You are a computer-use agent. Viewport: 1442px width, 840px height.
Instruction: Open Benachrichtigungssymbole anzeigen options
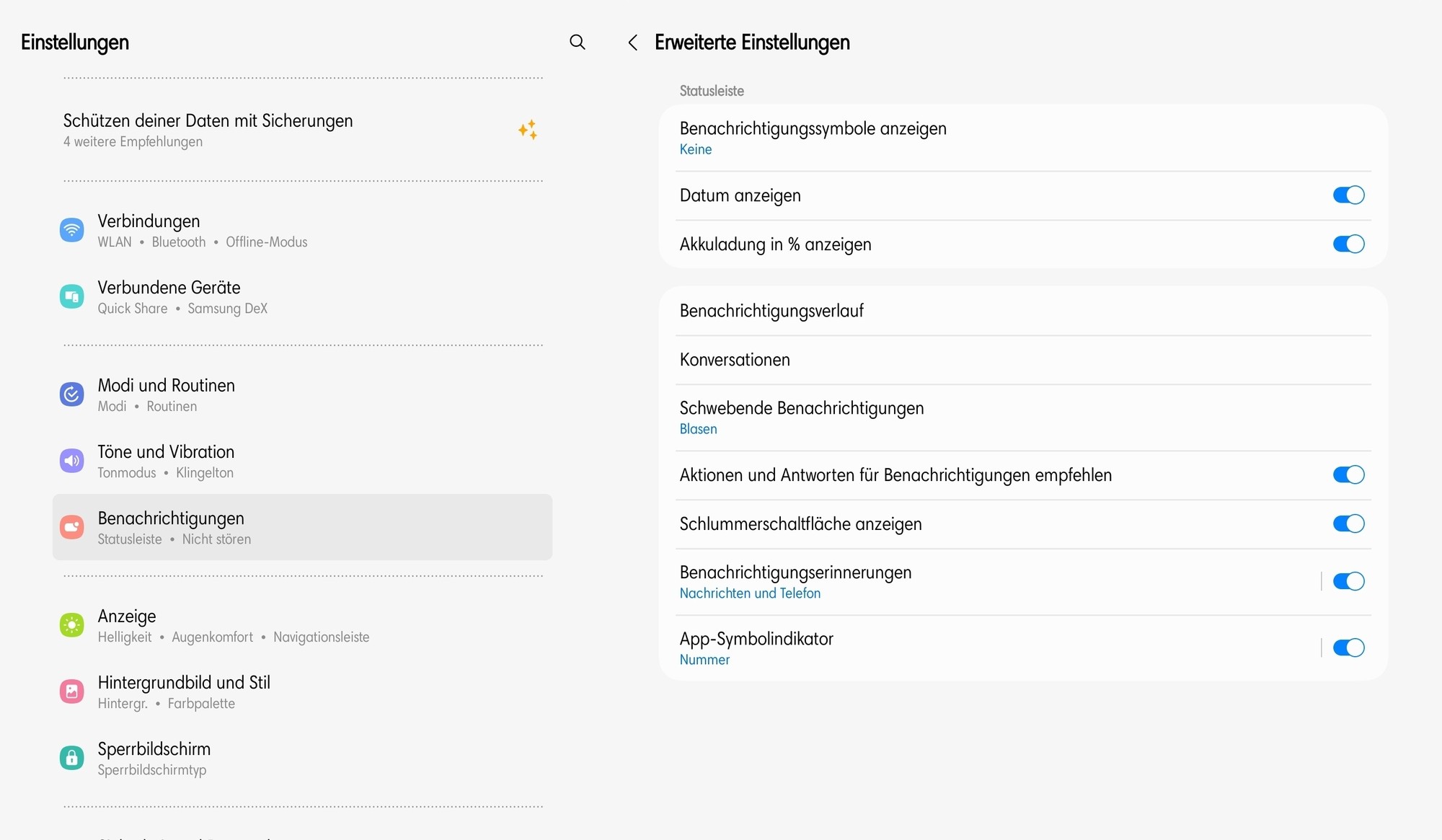1023,138
